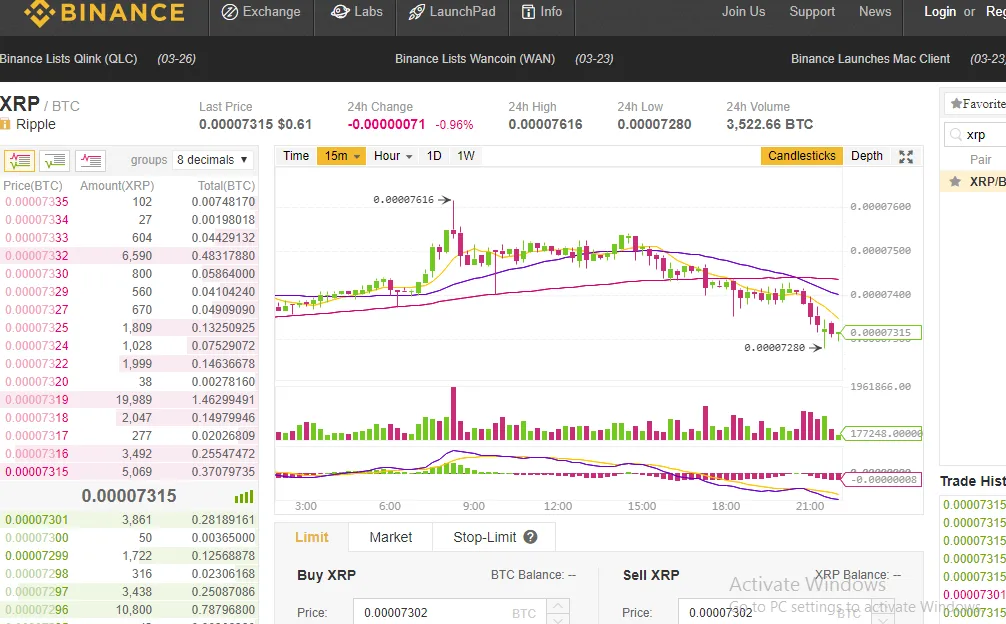Show buy orders only view icon

click(55, 160)
